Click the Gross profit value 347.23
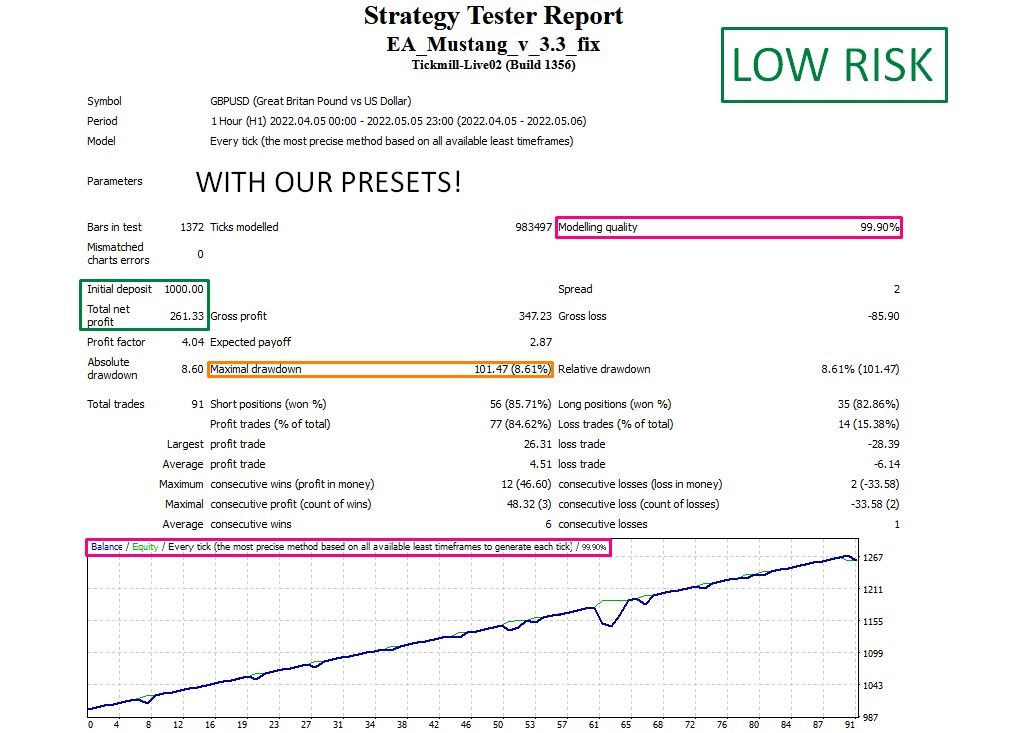 (535, 316)
